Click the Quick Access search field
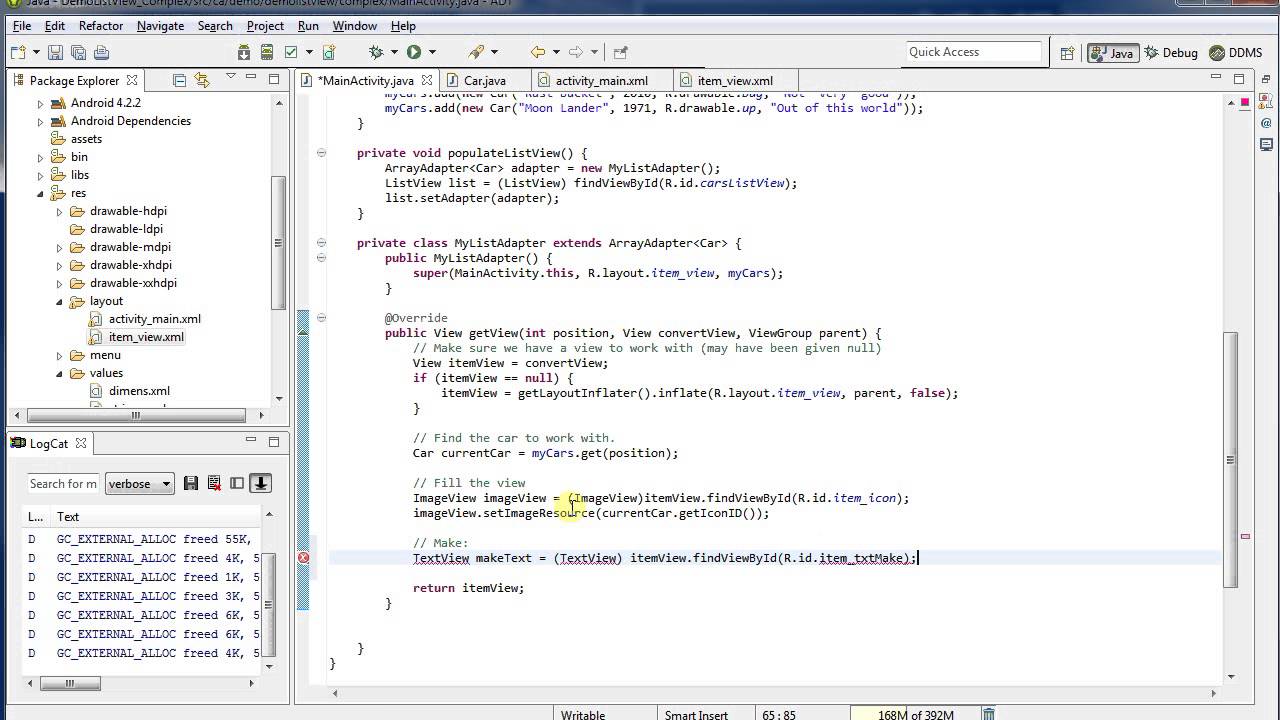The width and height of the screenshot is (1280, 720). [972, 52]
